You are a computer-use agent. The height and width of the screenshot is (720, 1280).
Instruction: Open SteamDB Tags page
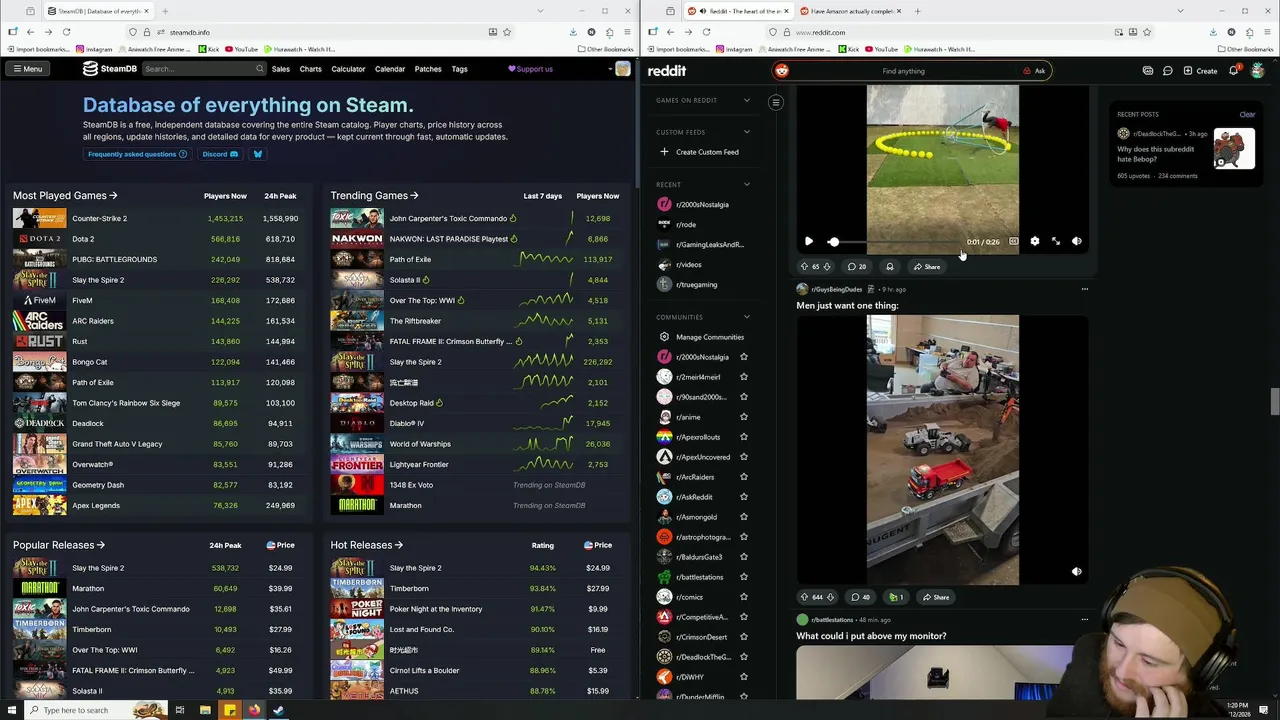(459, 69)
